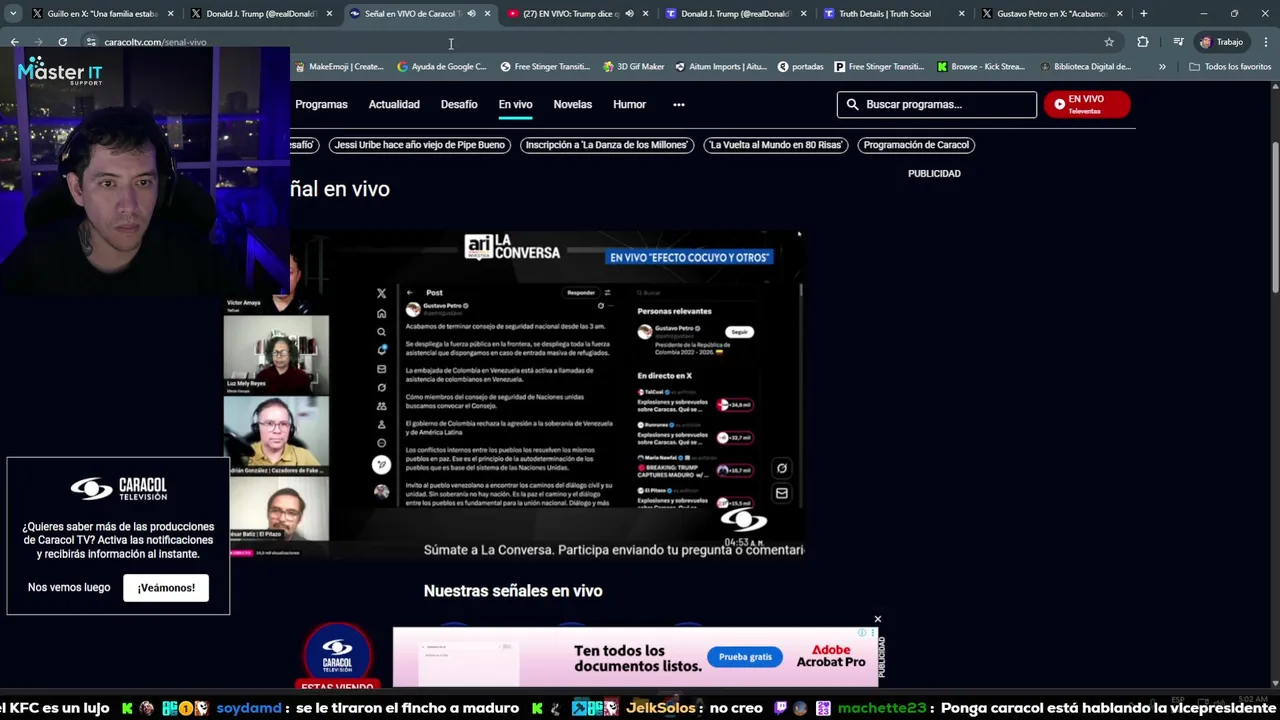Open the media controls icon in toolbar
Screen dimensions: 1280x720
1178,42
